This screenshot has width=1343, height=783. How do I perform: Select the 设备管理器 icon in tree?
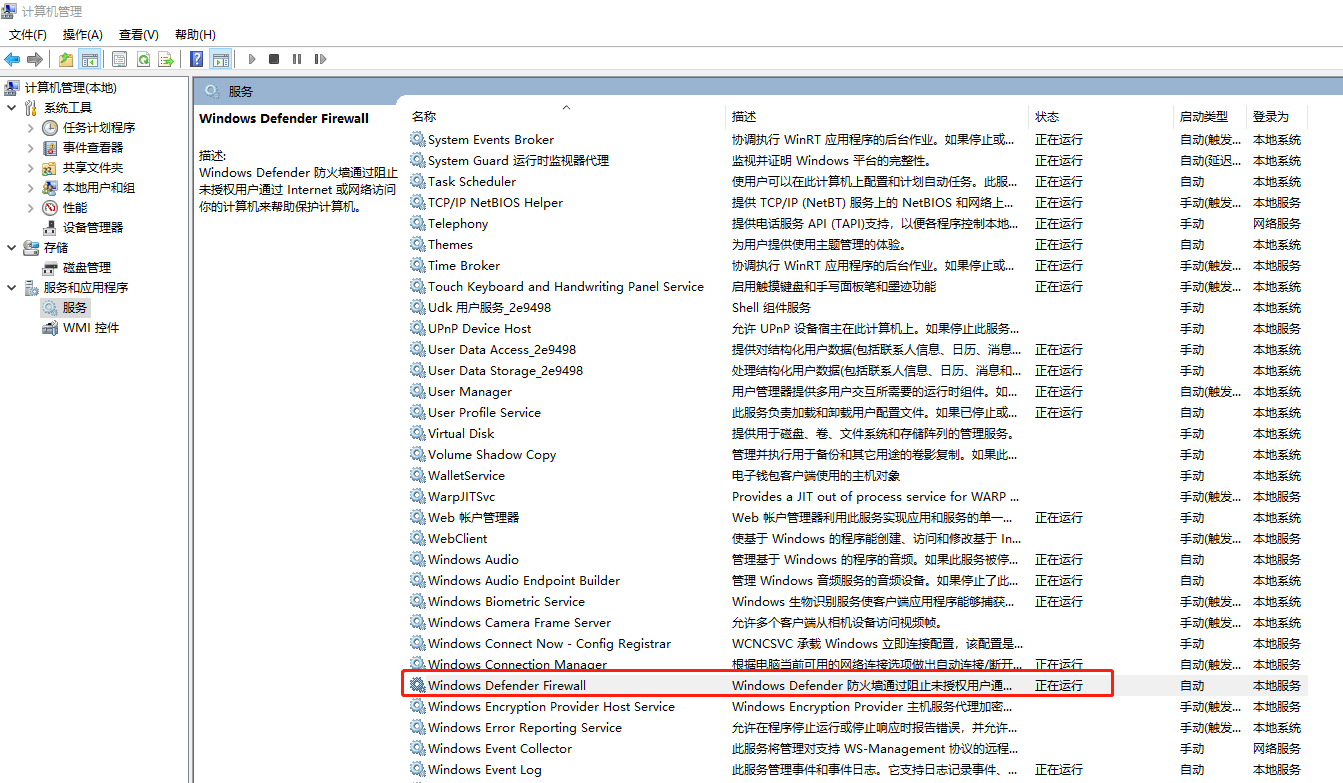click(x=50, y=228)
